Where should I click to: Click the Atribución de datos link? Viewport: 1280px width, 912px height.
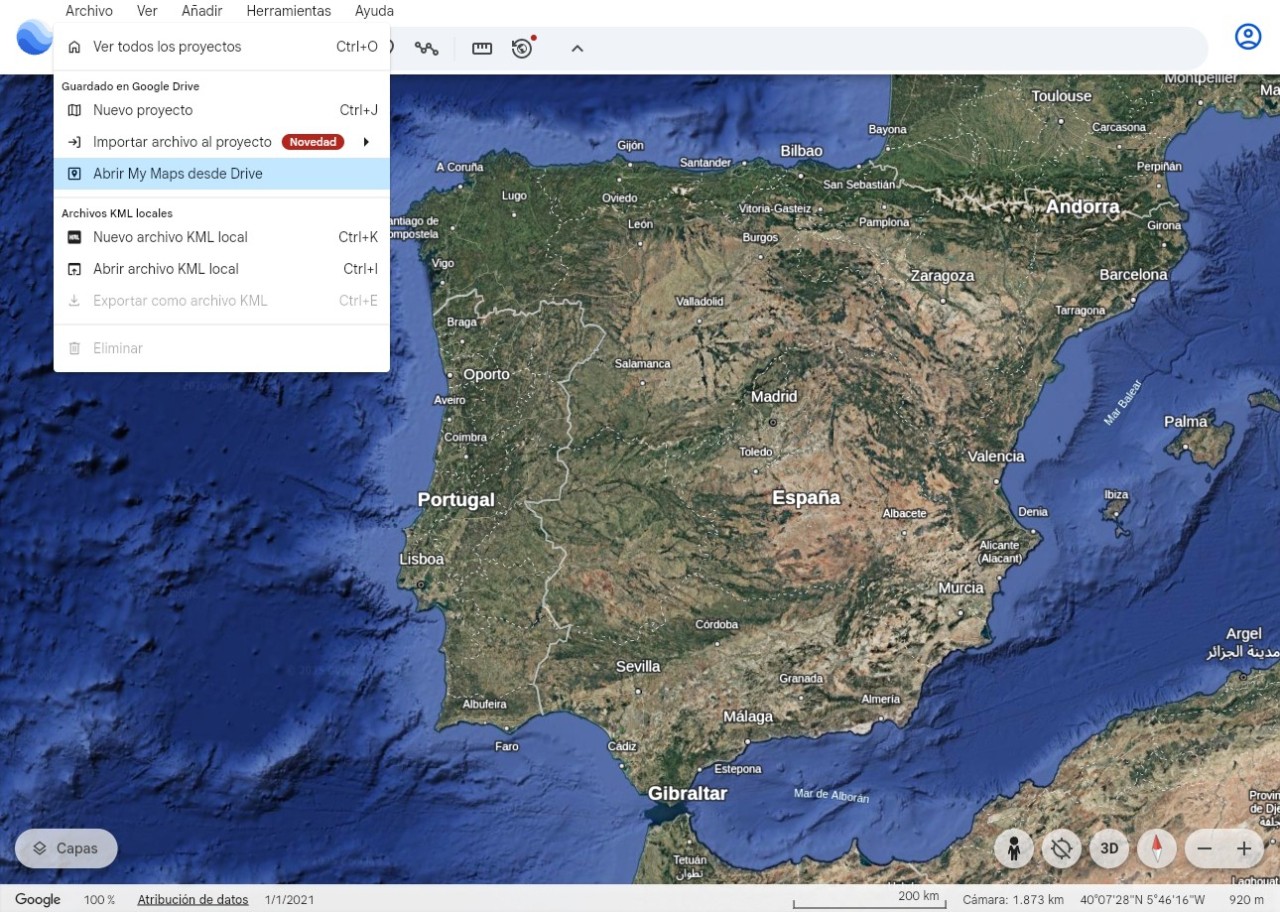[x=192, y=900]
